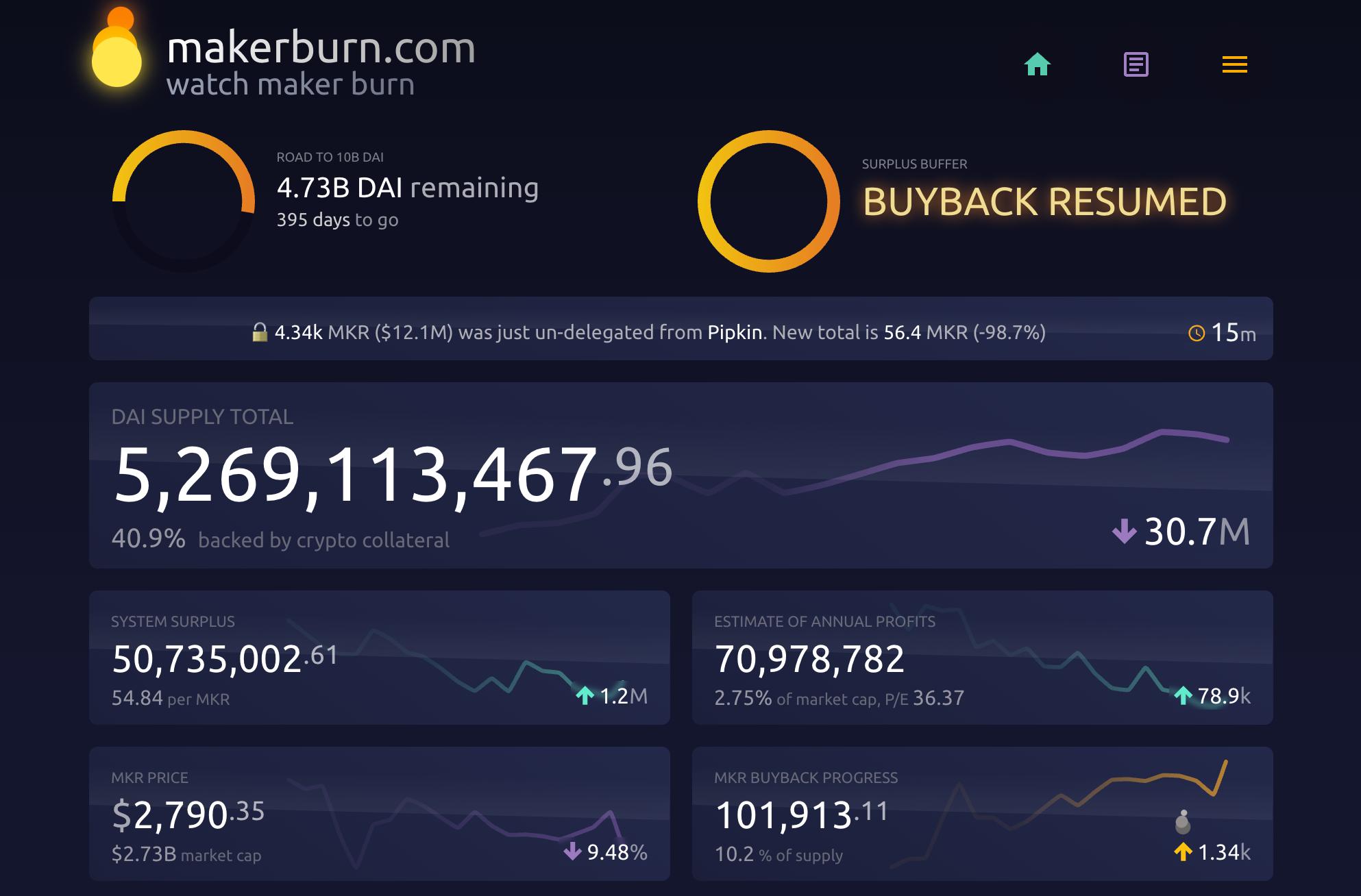1361x896 pixels.
Task: Click the green home icon
Action: (1037, 64)
